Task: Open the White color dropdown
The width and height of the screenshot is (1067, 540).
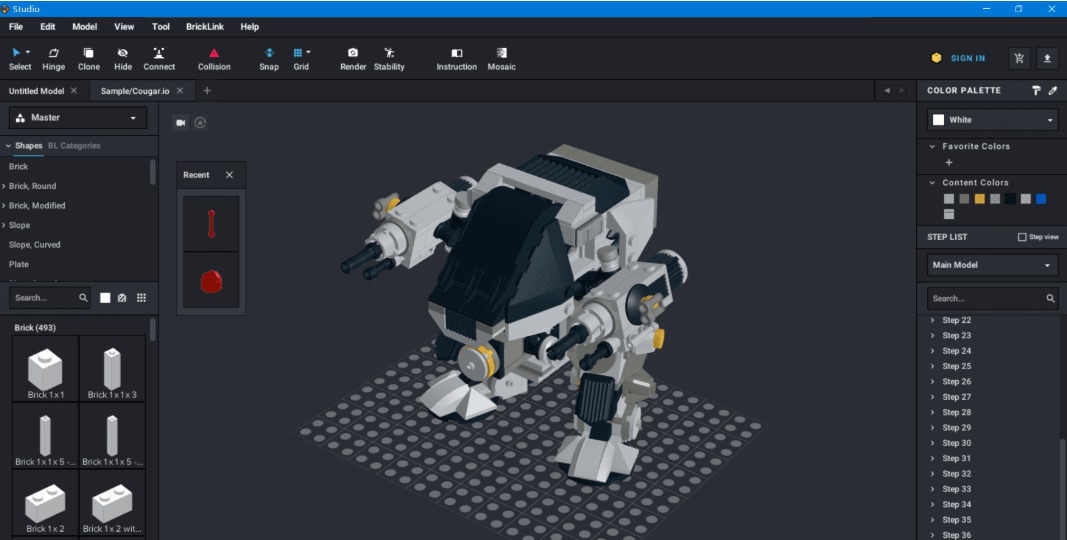Action: [x=993, y=120]
